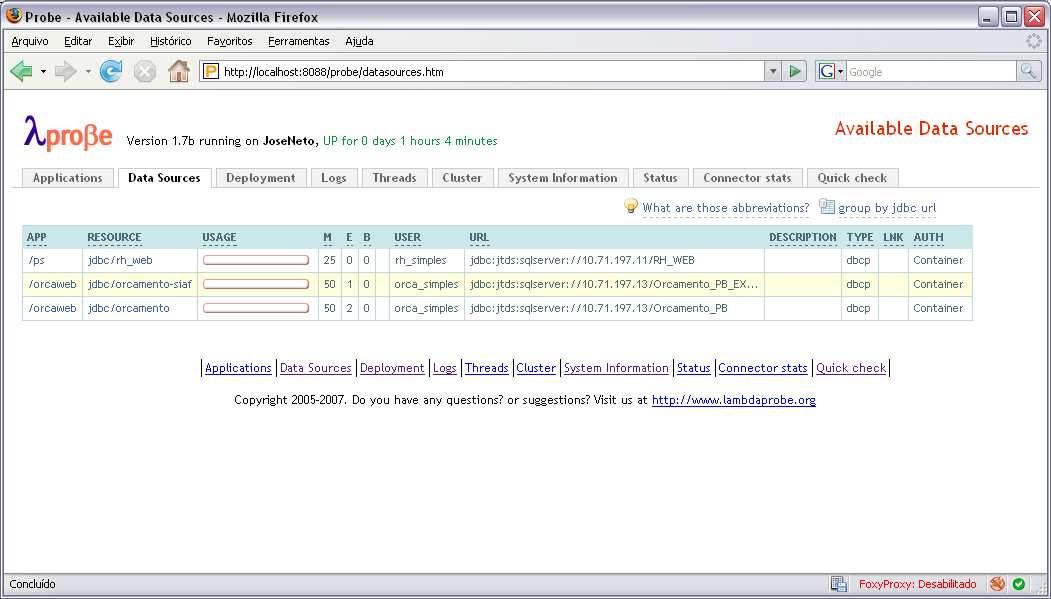Click the green Go arrow button

coord(795,71)
